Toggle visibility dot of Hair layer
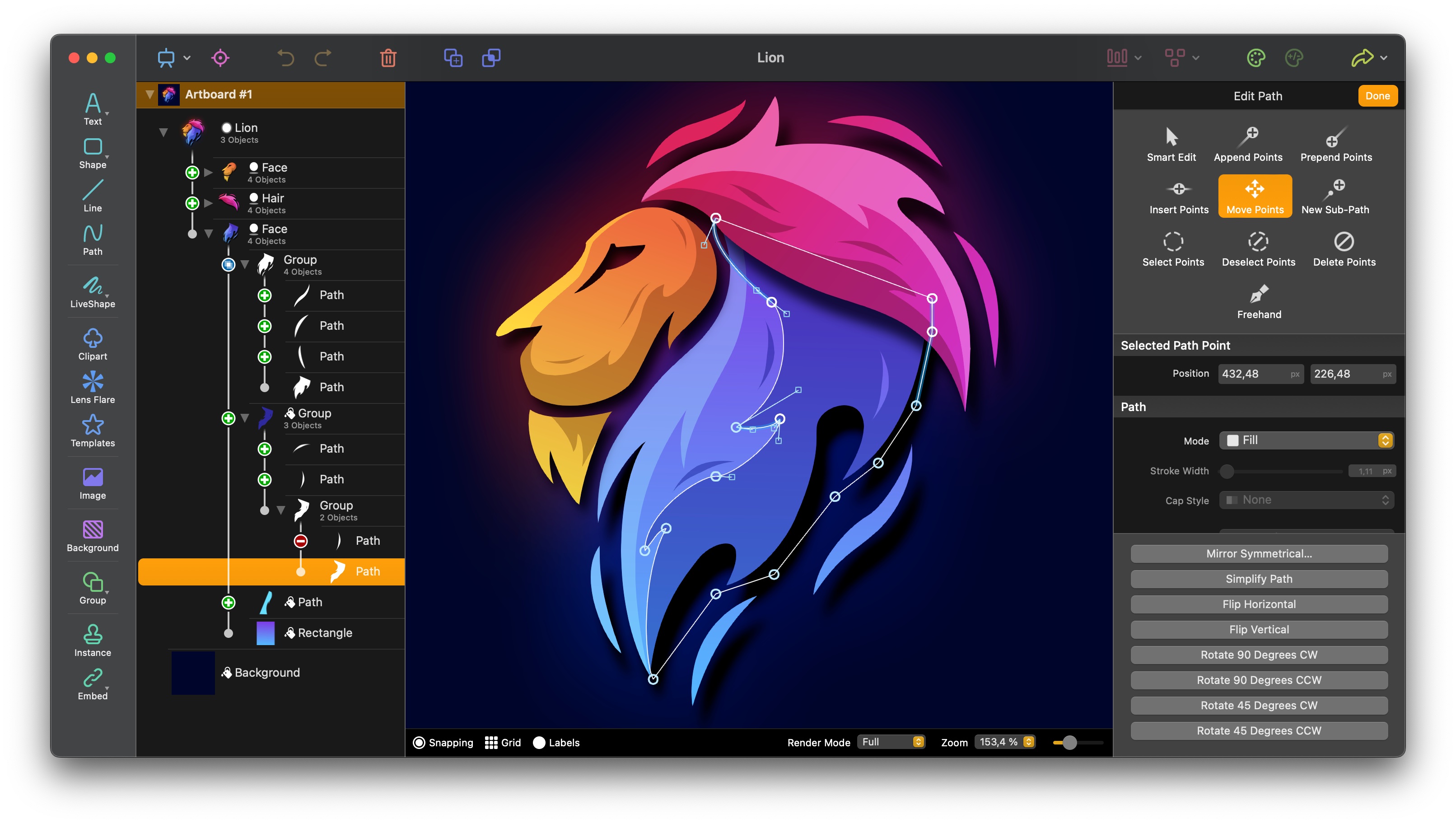 pyautogui.click(x=253, y=197)
